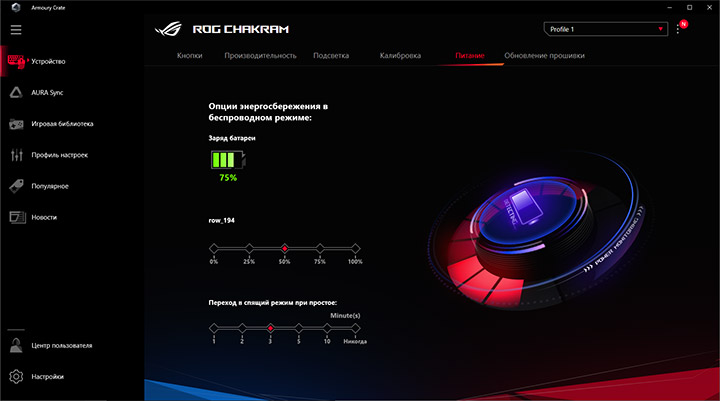
Task: Switch to the Кнопки tab
Action: pyautogui.click(x=190, y=56)
